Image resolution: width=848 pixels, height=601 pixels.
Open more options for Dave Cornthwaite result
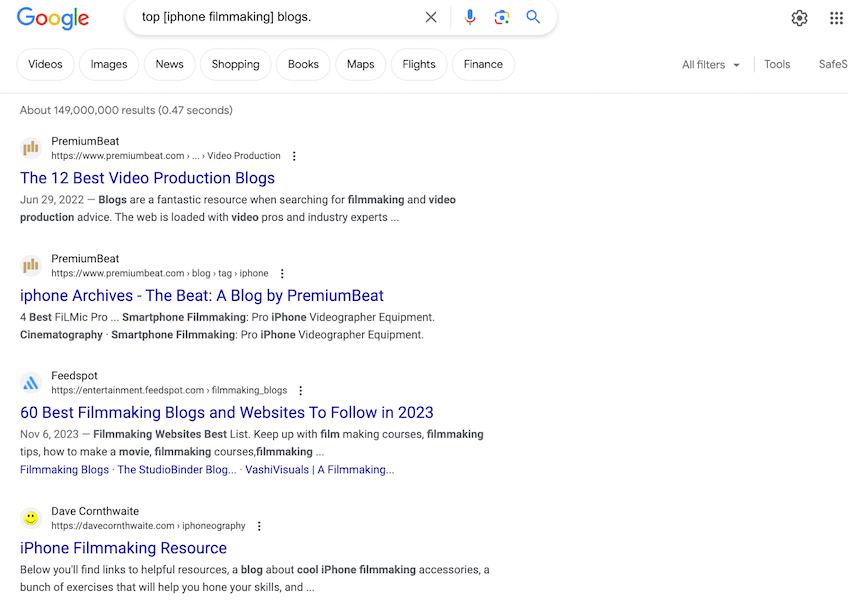(259, 526)
